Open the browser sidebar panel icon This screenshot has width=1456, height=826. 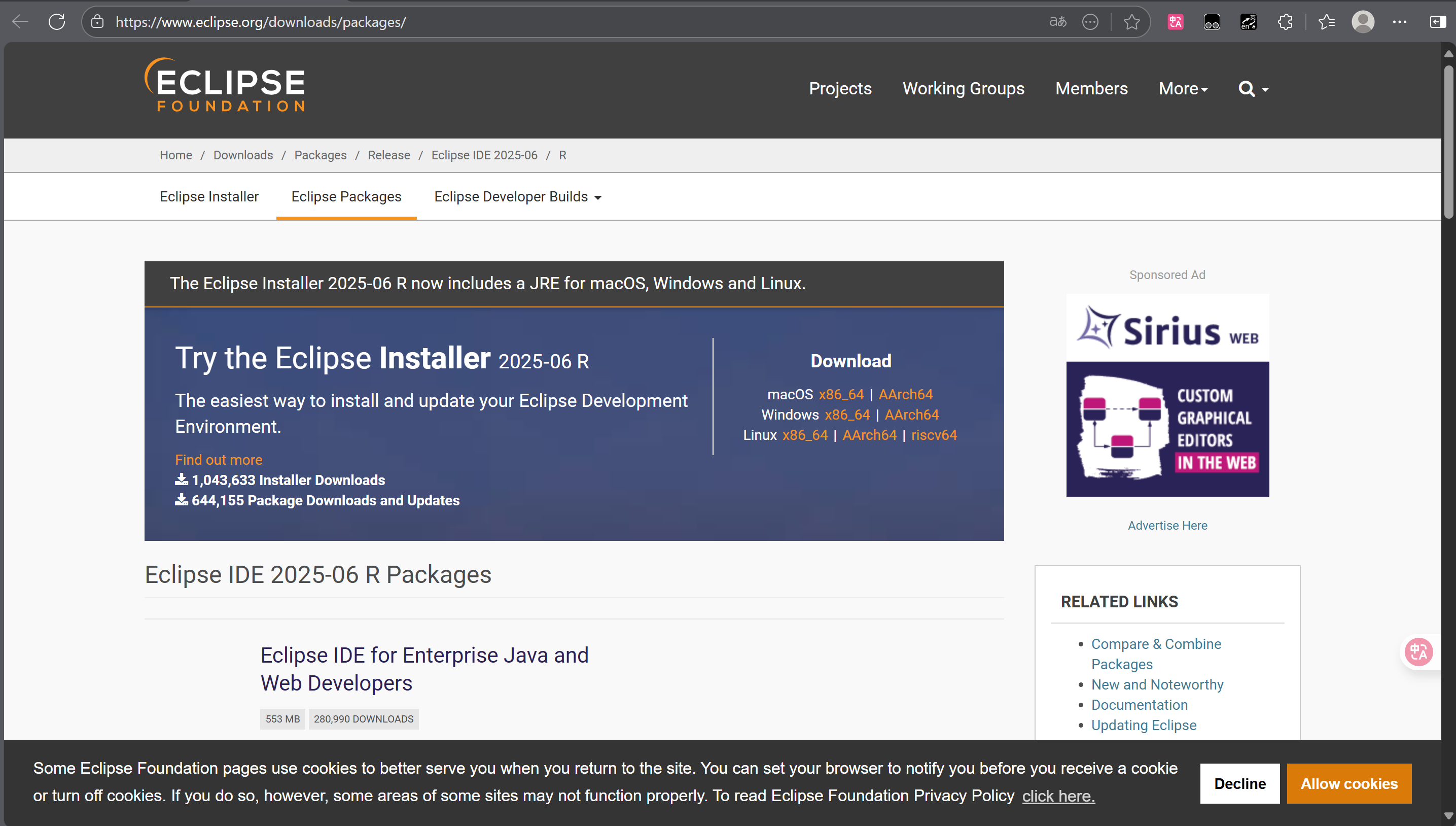[1437, 22]
